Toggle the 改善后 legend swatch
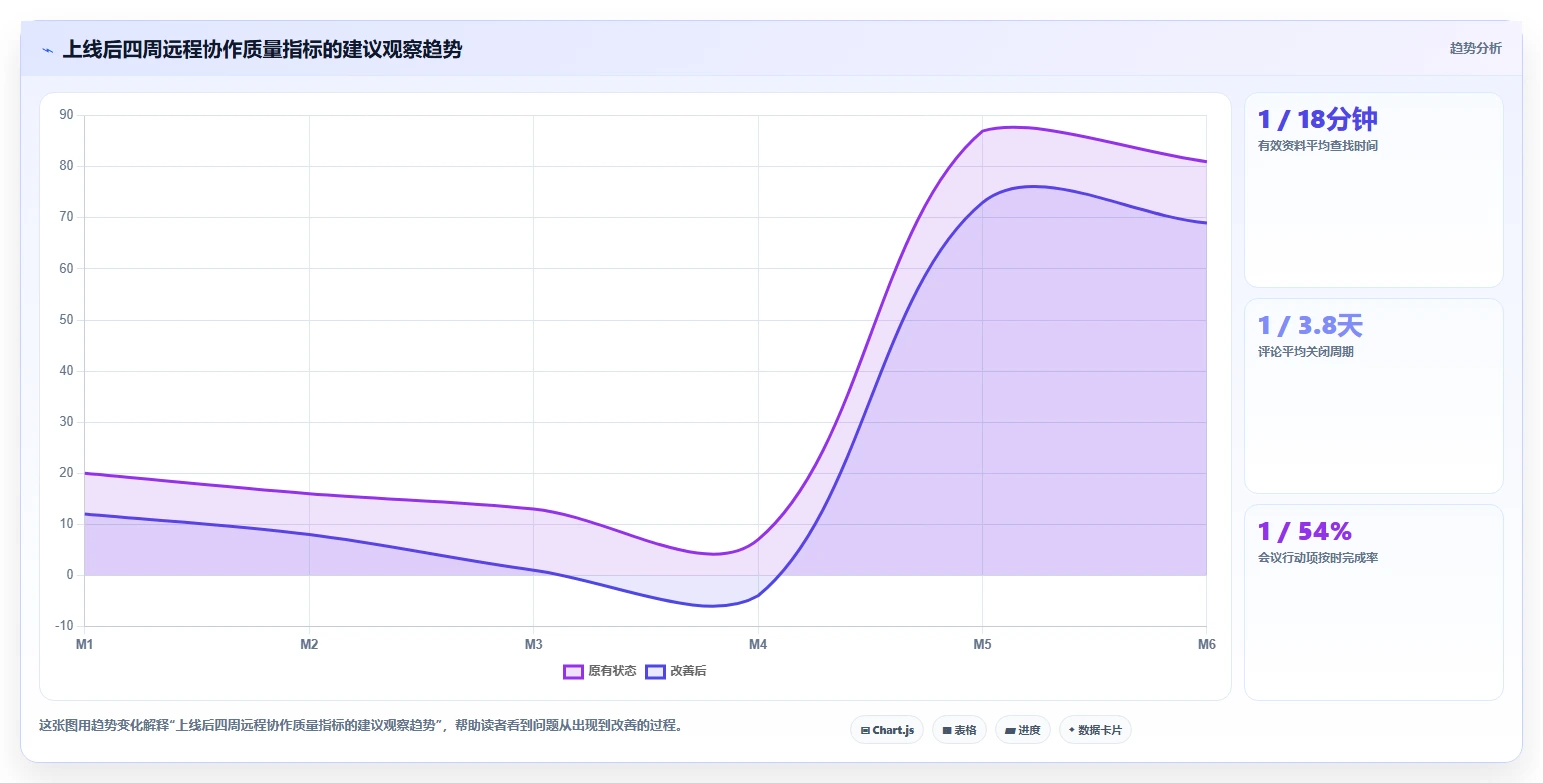 (655, 672)
